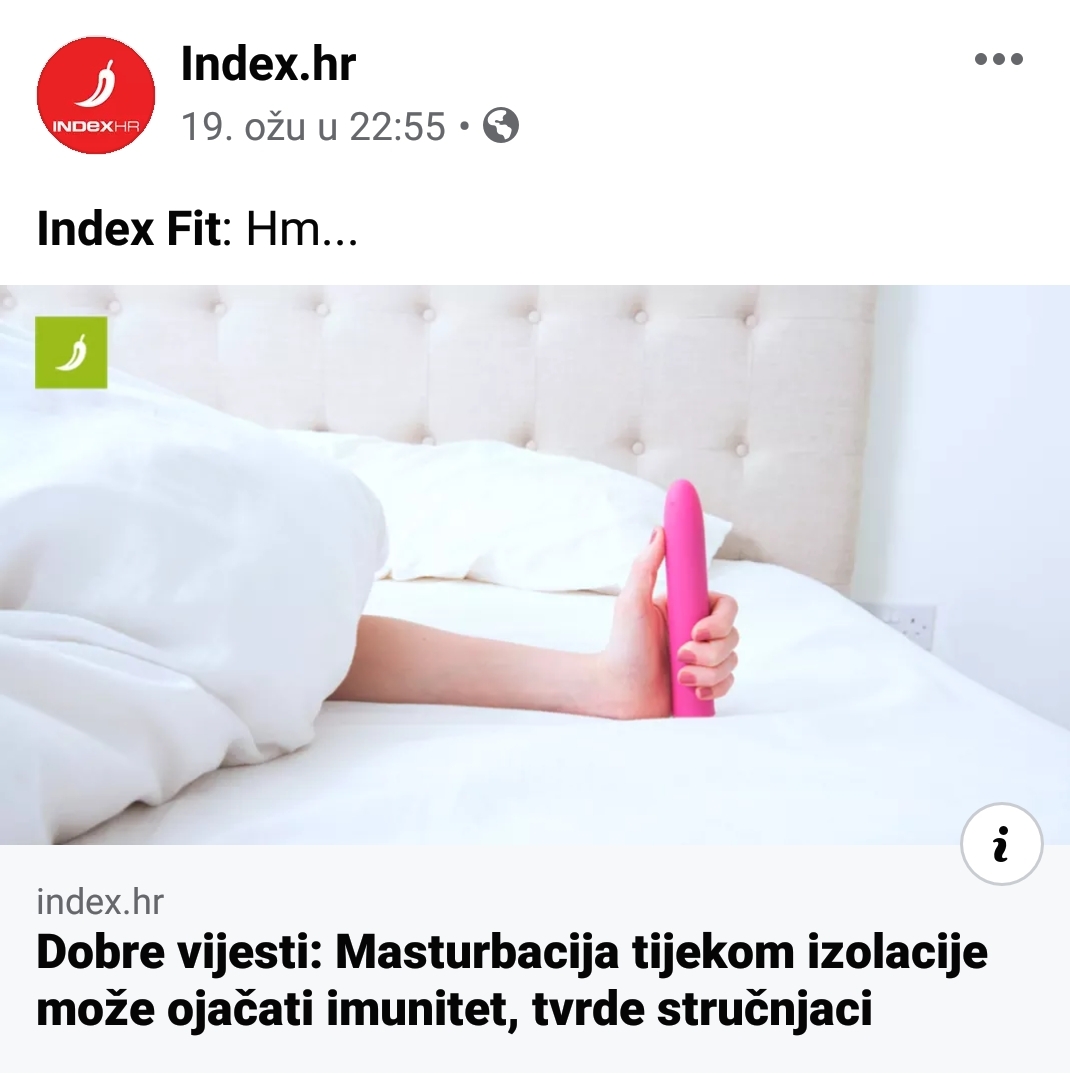The width and height of the screenshot is (1070, 1081).
Task: Click the pink object in the photo
Action: pos(686,597)
